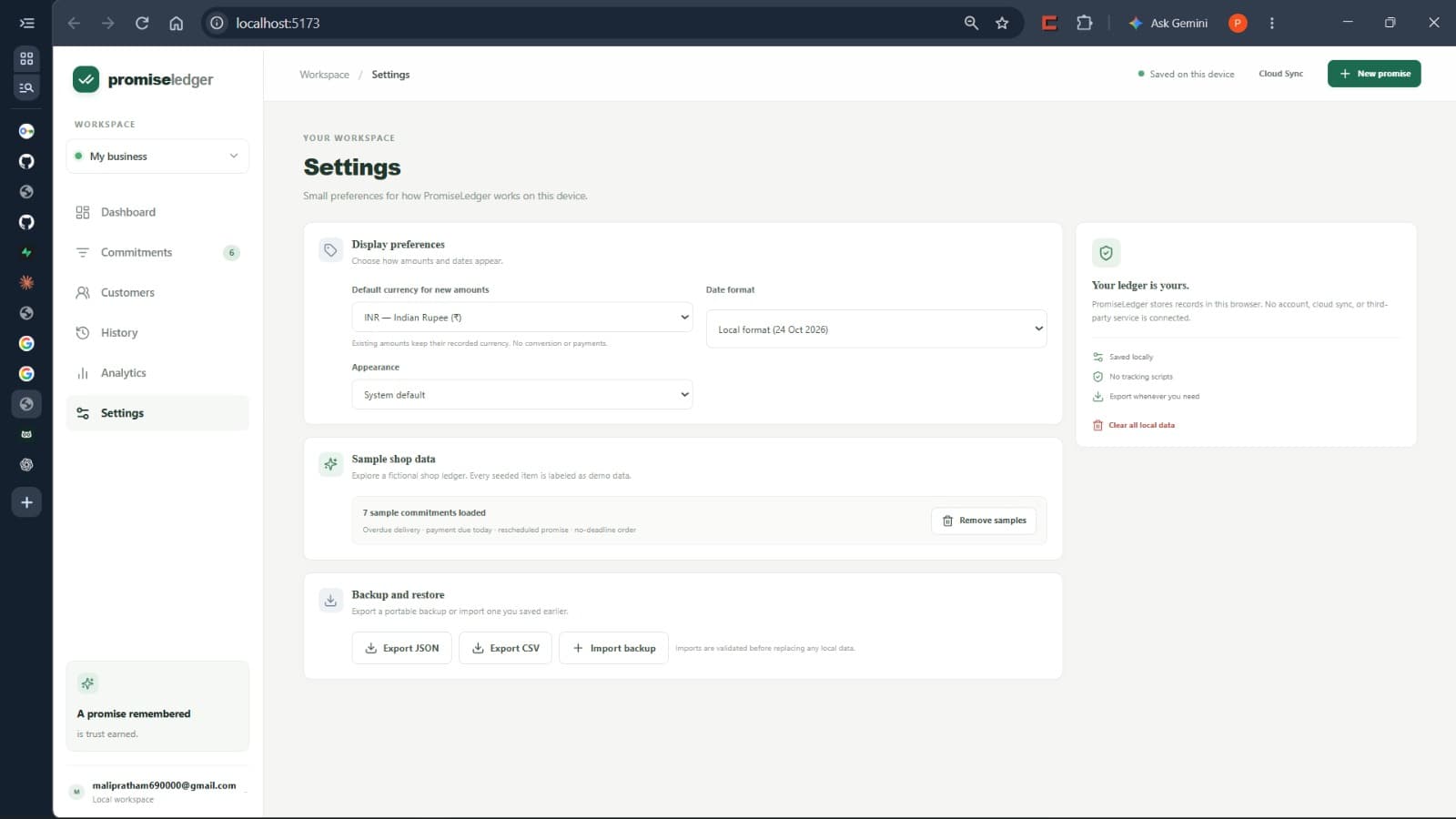Click the text 7 sample commitments loaded
The width and height of the screenshot is (1456, 819).
point(424,512)
